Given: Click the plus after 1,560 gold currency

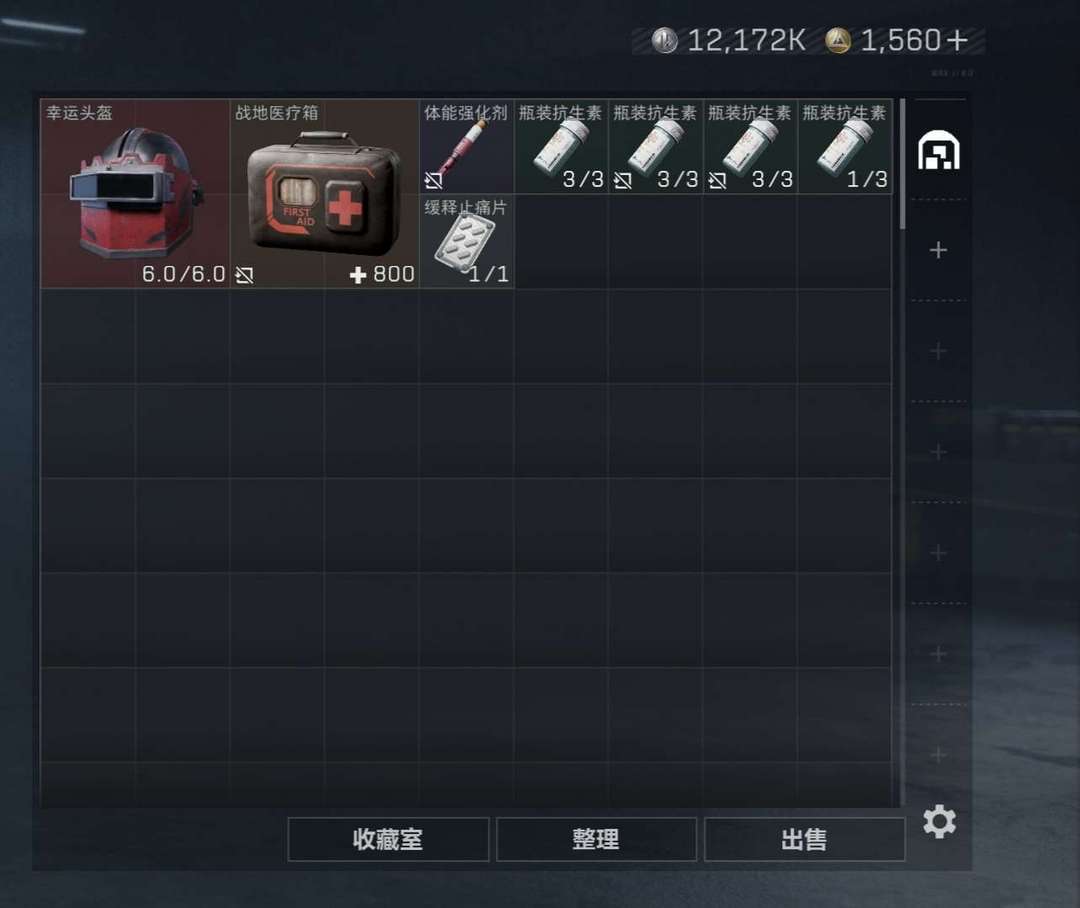Looking at the screenshot, I should pyautogui.click(x=957, y=40).
